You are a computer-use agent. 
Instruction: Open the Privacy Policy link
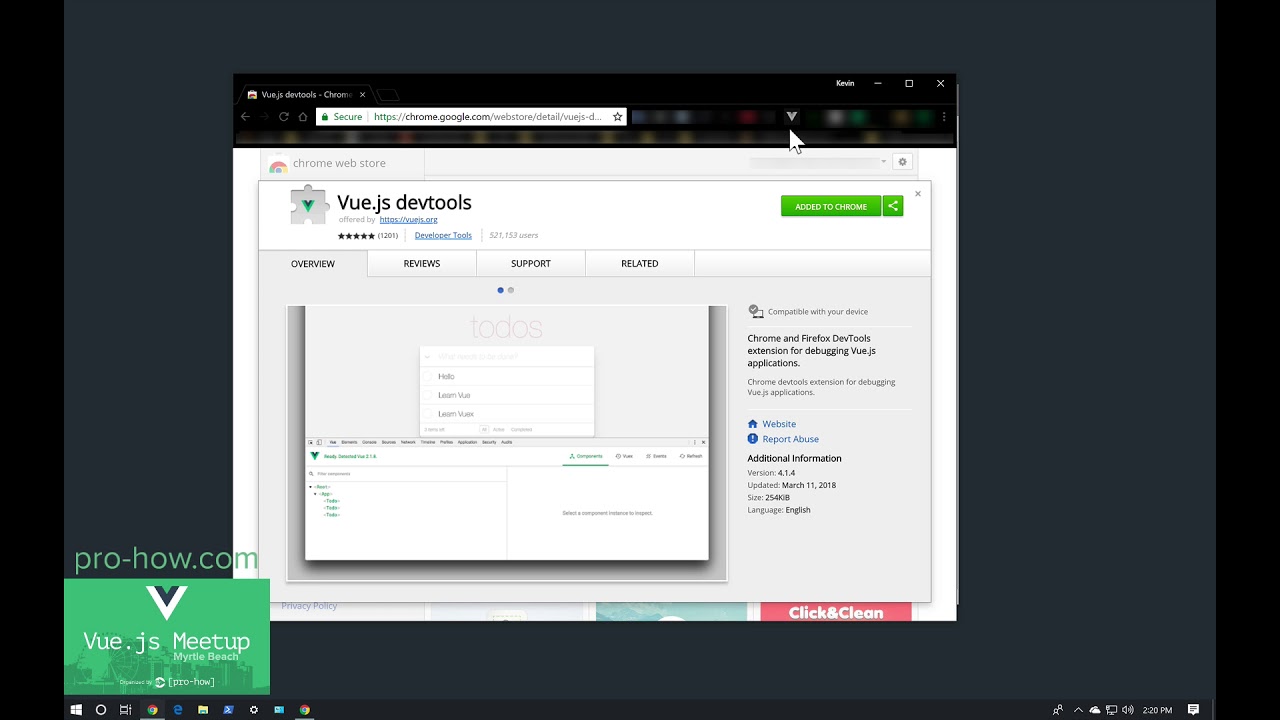coord(309,606)
